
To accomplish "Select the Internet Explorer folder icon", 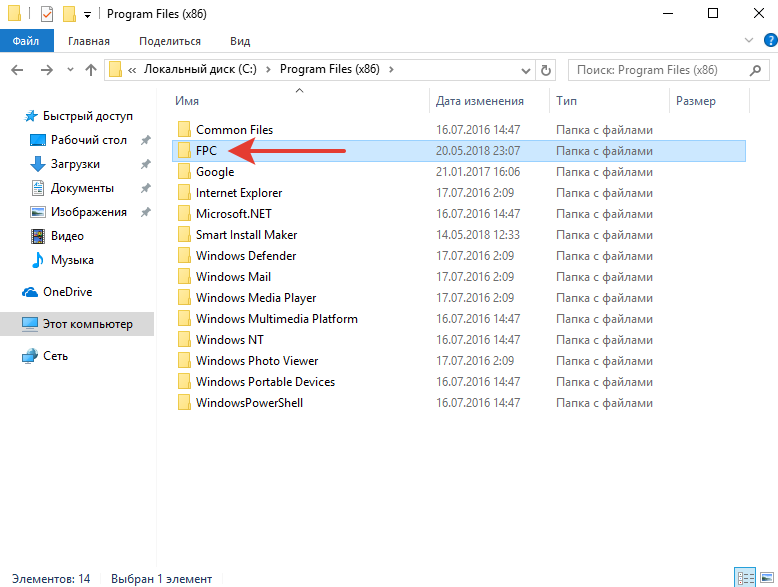I will pyautogui.click(x=184, y=193).
